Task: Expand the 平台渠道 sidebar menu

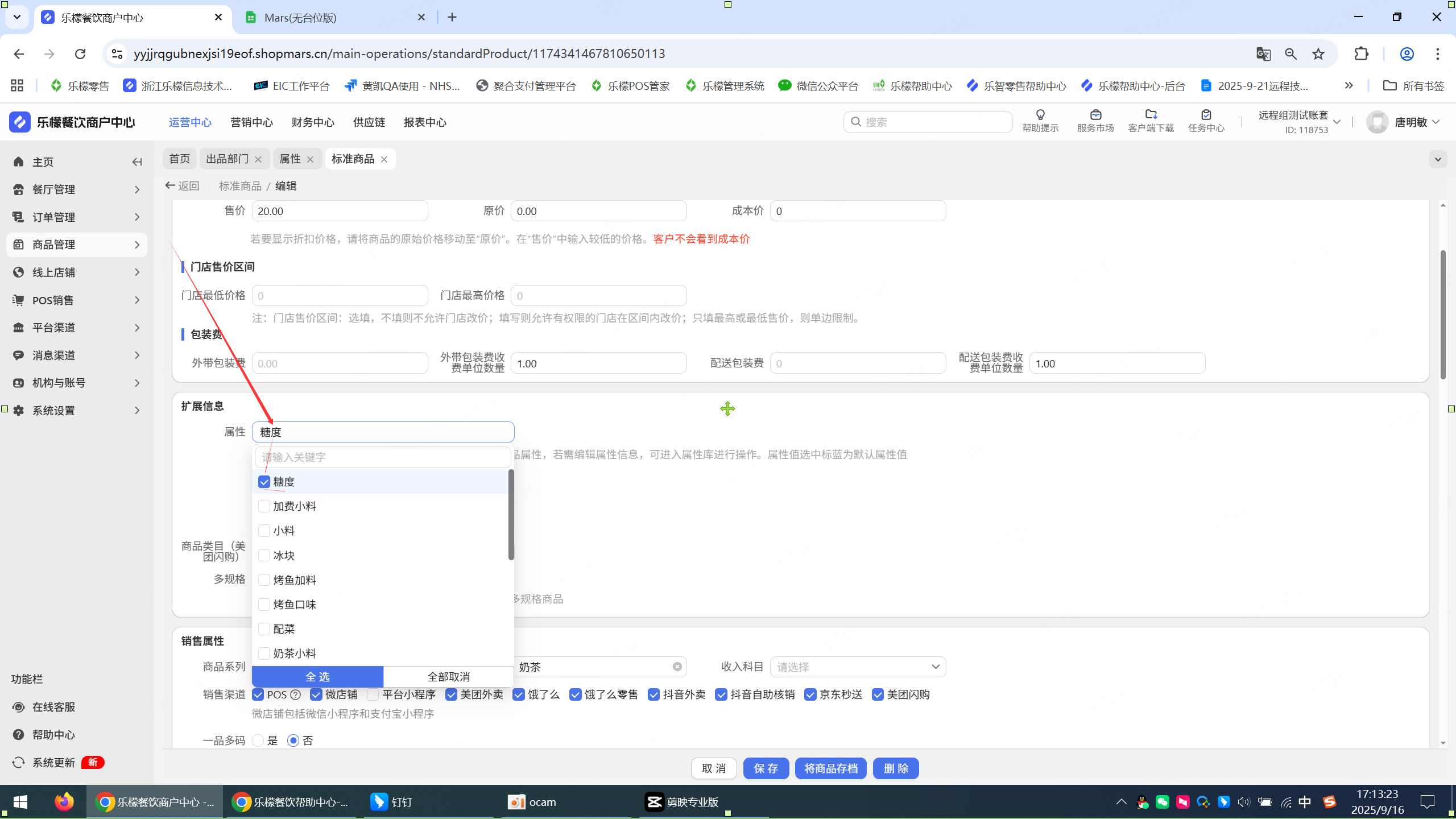Action: (x=77, y=328)
